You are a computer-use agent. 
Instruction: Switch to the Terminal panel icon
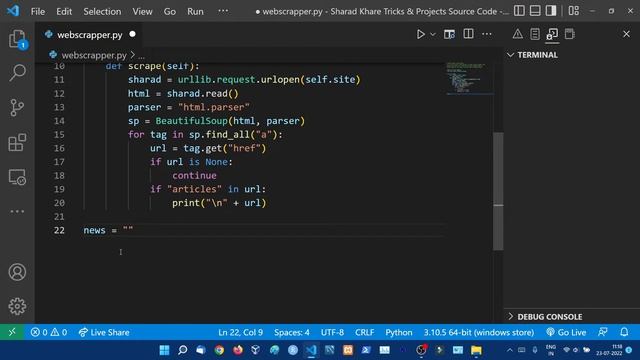tap(552, 34)
